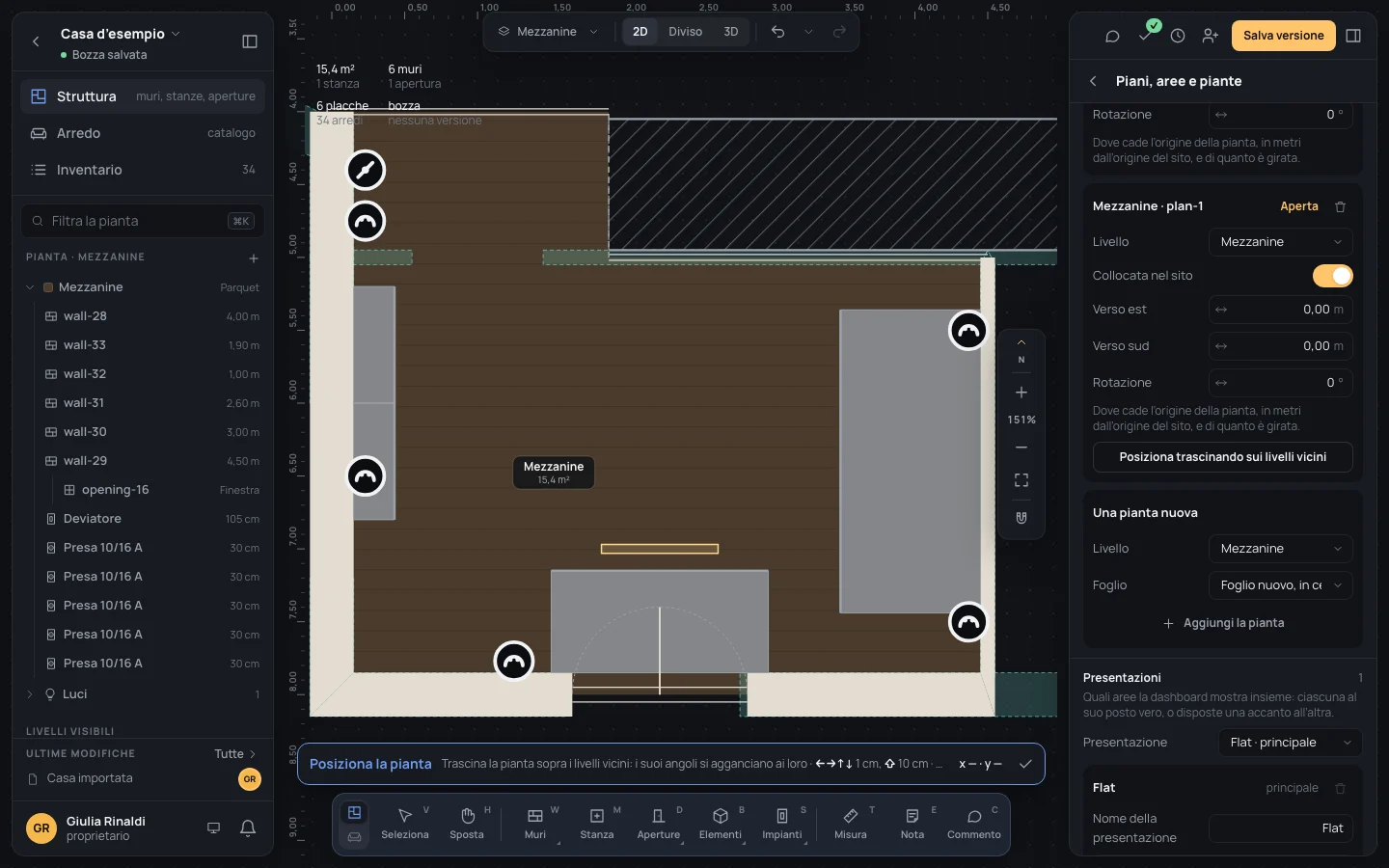Open notifications bell icon
Screen dimensions: 1389x868
(248, 827)
